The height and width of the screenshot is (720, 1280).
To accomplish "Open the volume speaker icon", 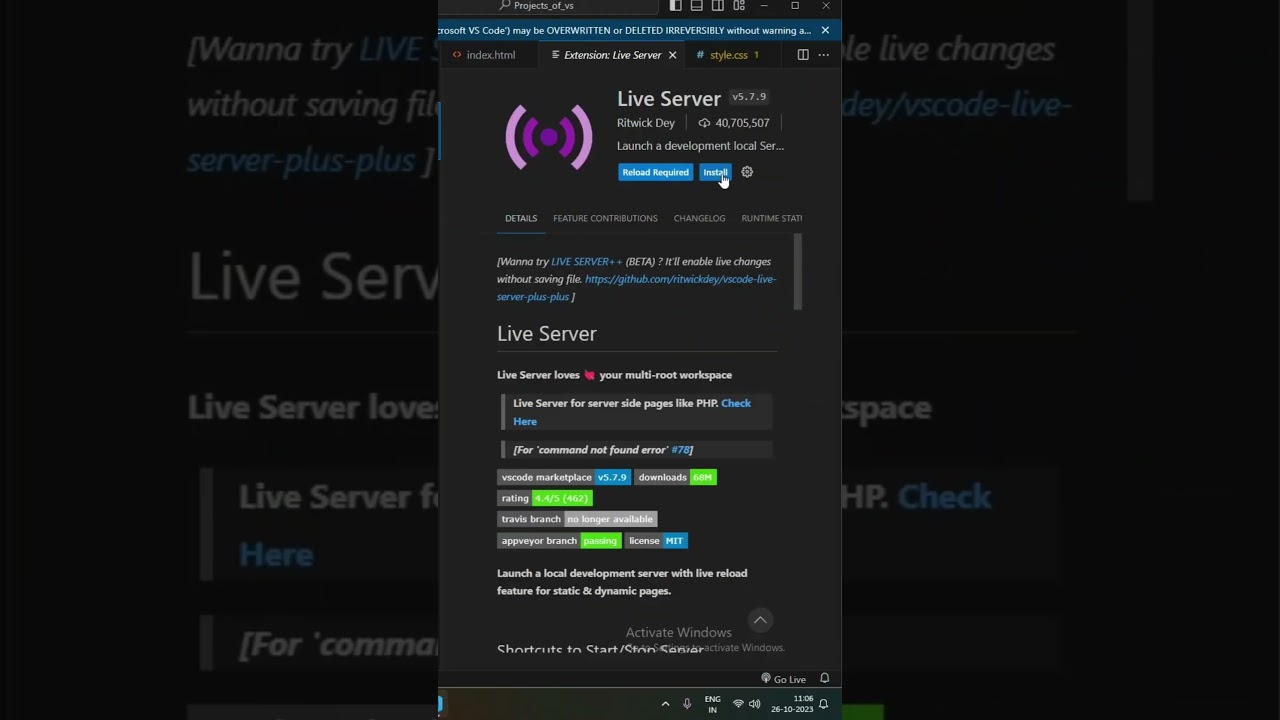I will pyautogui.click(x=754, y=704).
